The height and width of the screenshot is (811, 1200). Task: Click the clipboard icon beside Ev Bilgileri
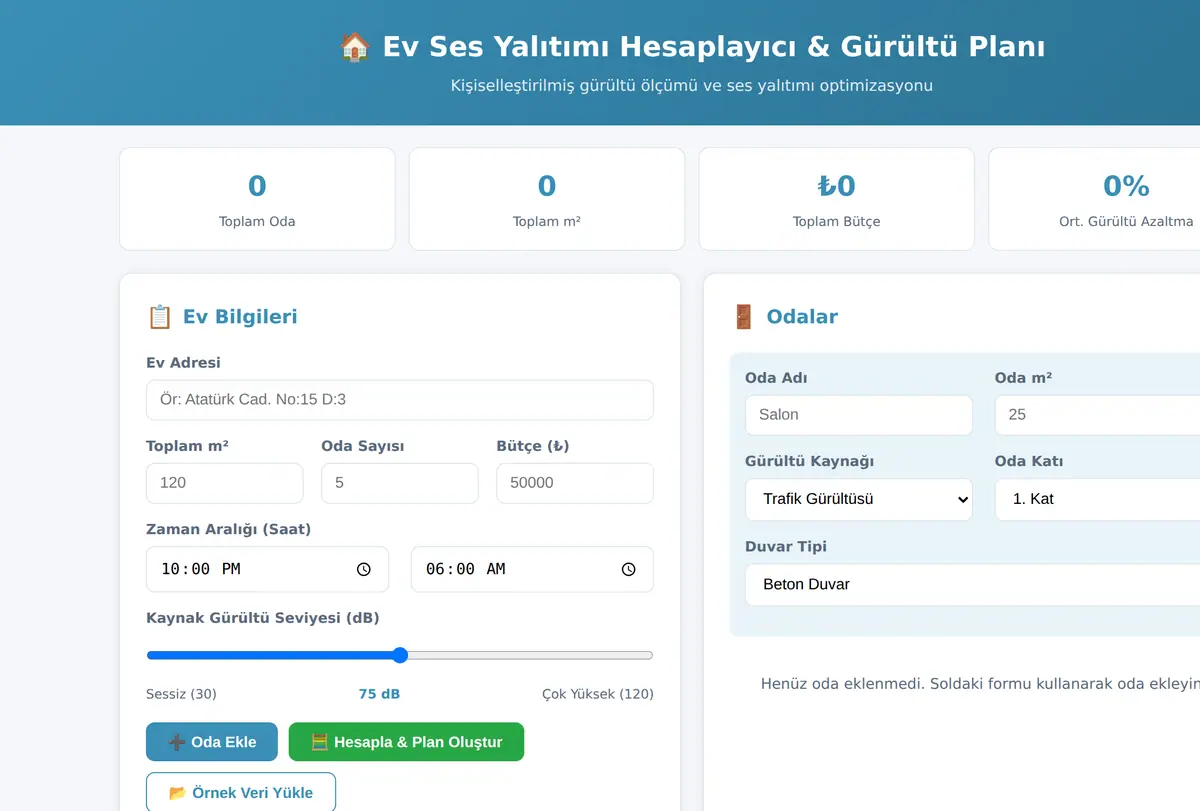pos(159,317)
